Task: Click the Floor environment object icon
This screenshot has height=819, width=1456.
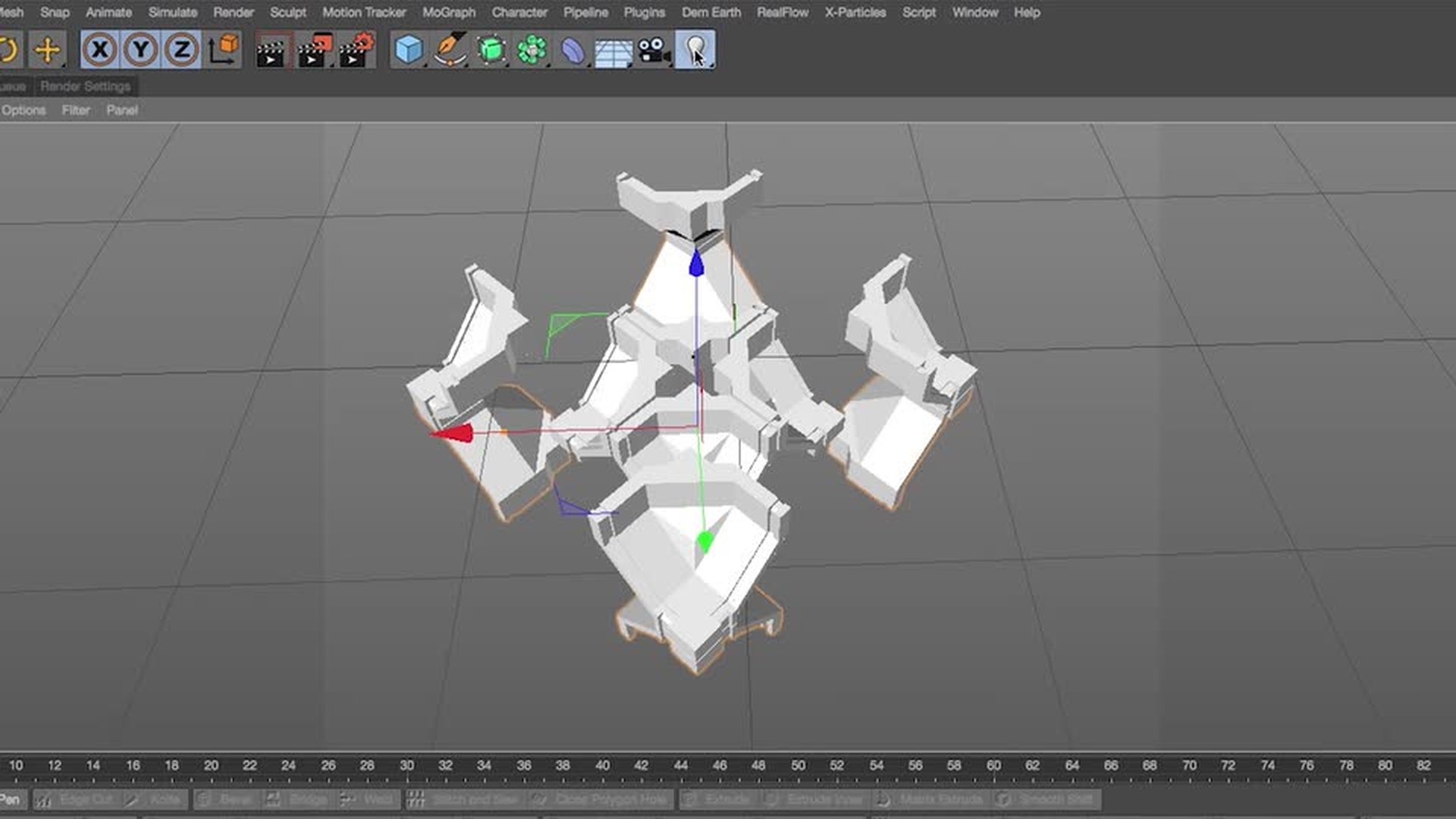Action: click(x=613, y=52)
